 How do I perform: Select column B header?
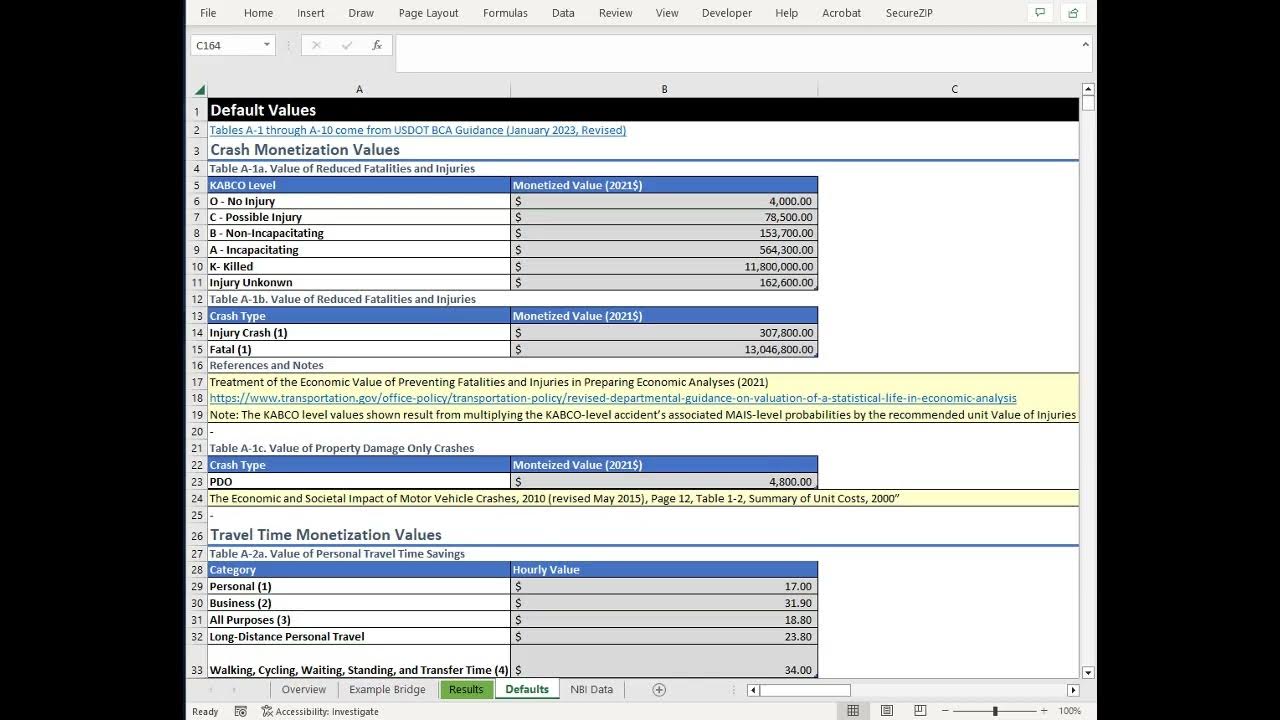point(664,89)
